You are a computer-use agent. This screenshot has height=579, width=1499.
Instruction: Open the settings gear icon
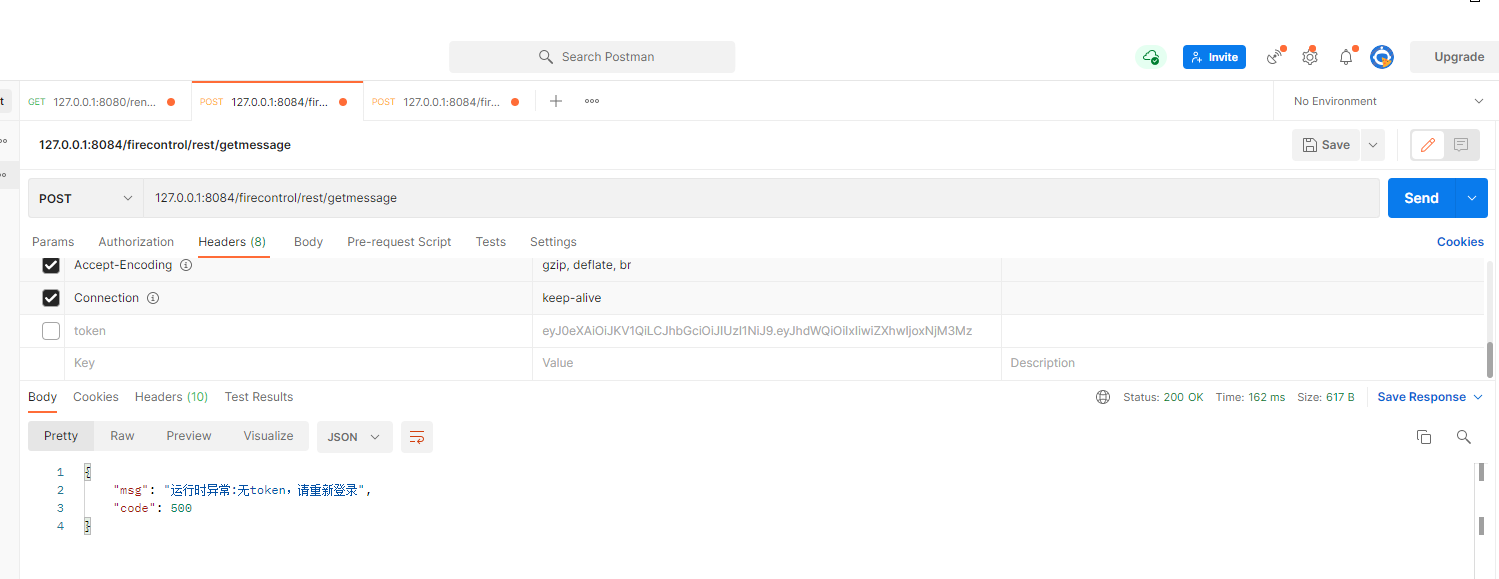(1310, 57)
